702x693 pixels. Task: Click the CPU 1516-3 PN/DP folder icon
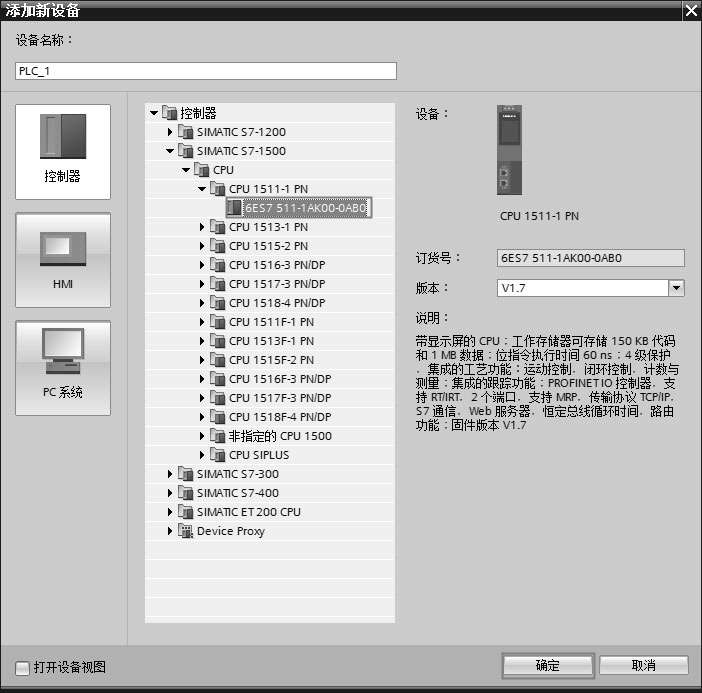tap(218, 265)
